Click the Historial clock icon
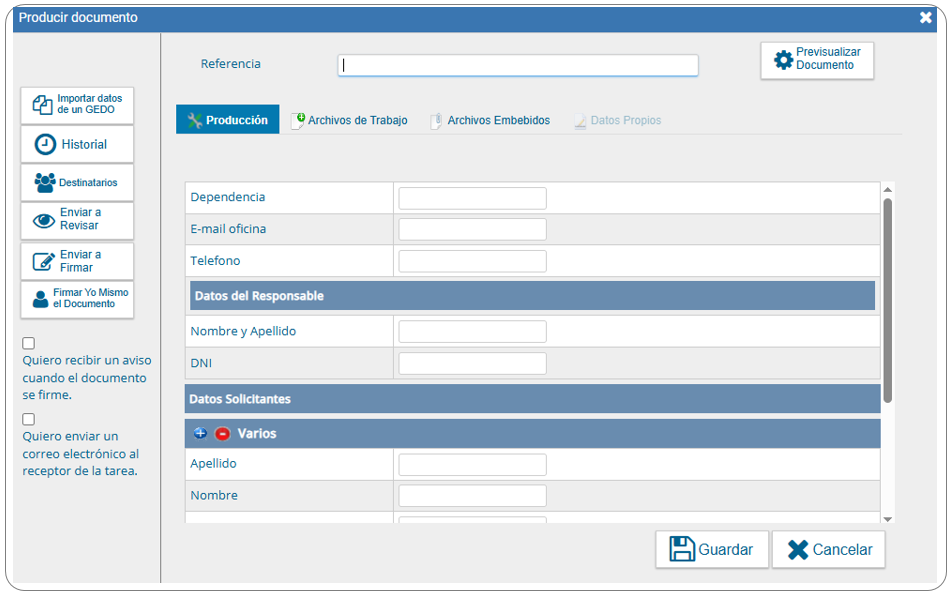This screenshot has width=951, height=595. (45, 144)
